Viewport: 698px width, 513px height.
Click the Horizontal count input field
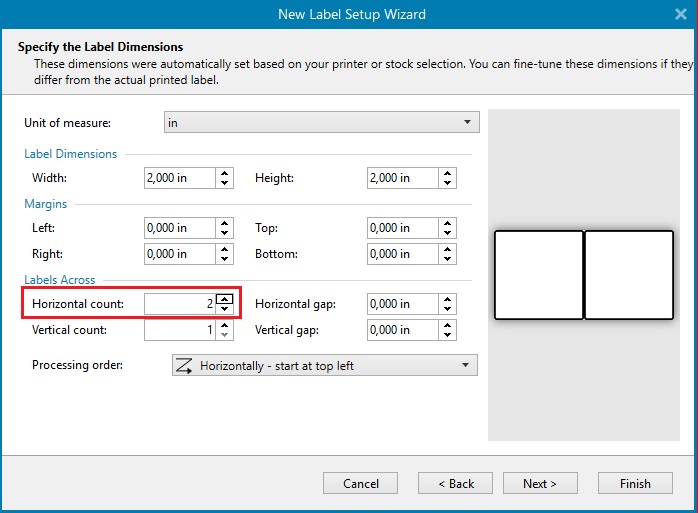(x=179, y=303)
